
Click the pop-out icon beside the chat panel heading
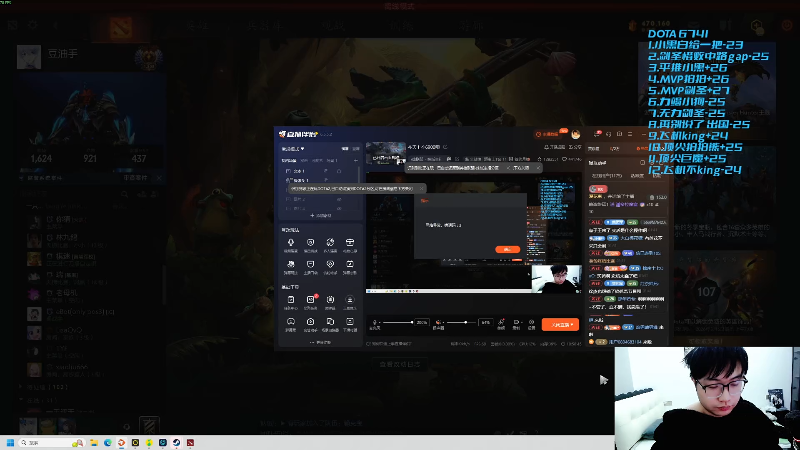point(642,163)
